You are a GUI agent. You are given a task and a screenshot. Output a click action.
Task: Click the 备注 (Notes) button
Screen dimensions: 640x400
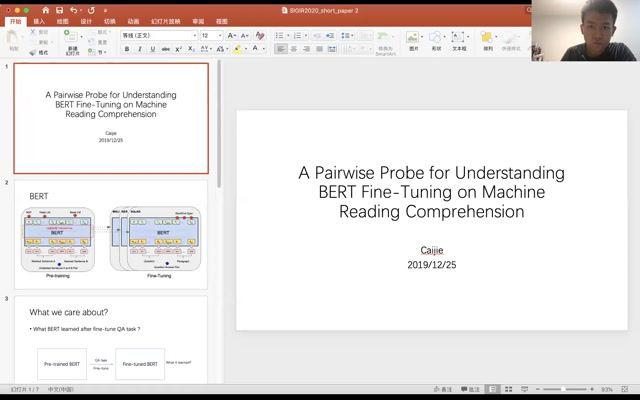click(x=442, y=389)
